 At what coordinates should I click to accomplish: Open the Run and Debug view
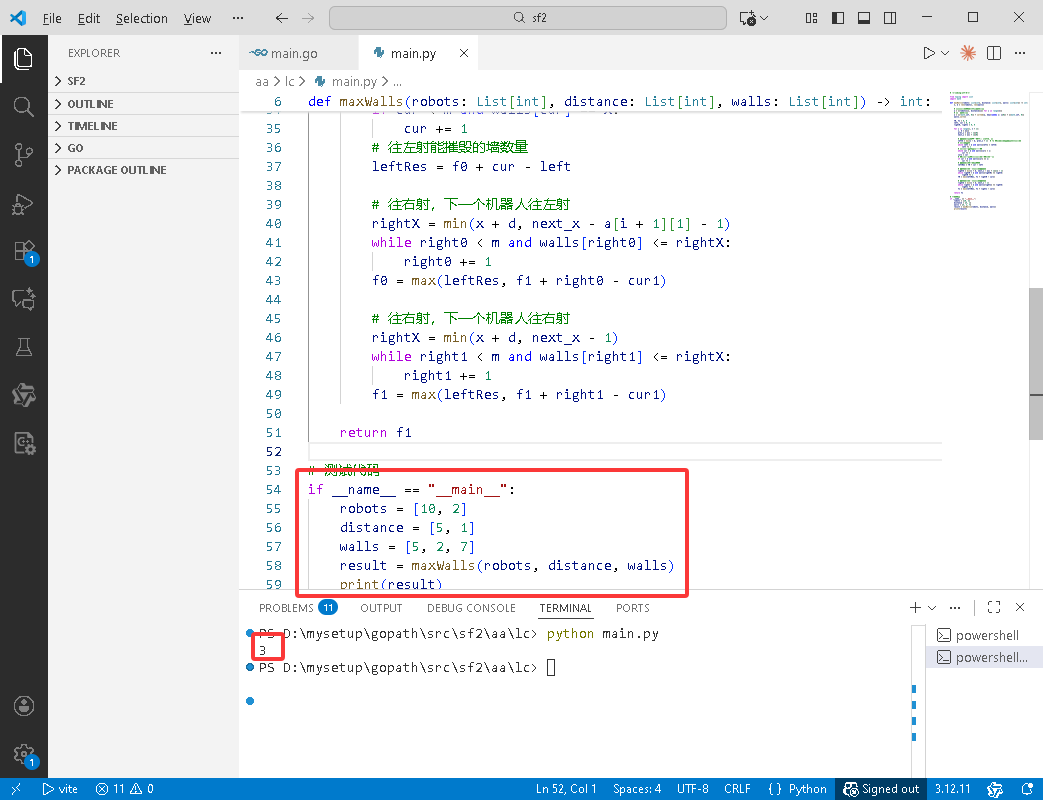(x=23, y=204)
